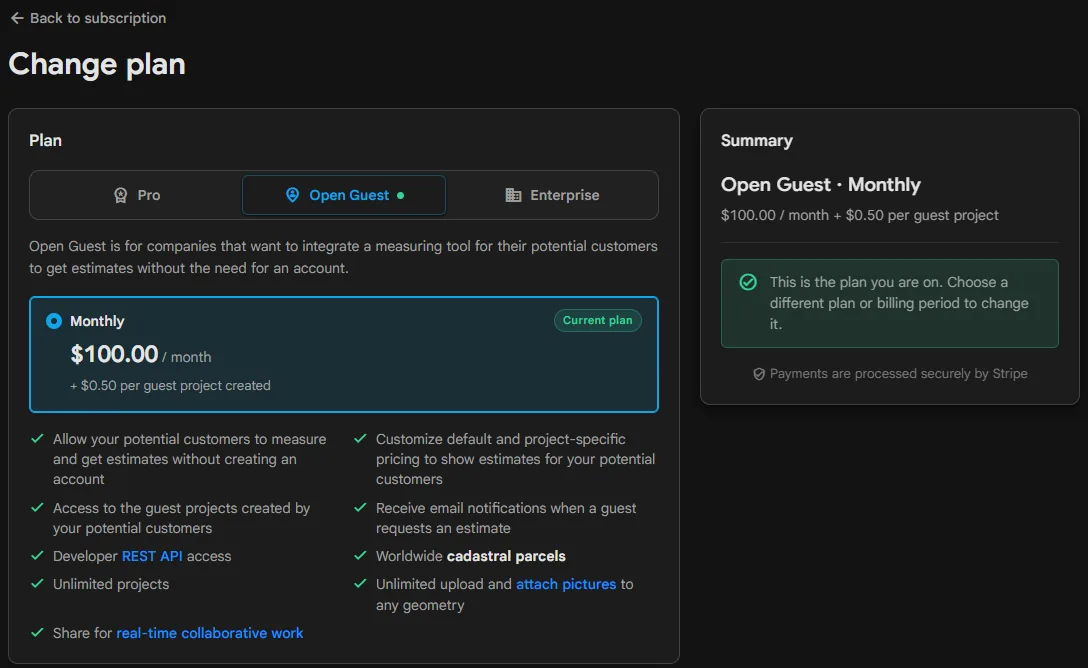Image resolution: width=1088 pixels, height=668 pixels.
Task: Switch to the Pro plan tab
Action: coord(137,195)
